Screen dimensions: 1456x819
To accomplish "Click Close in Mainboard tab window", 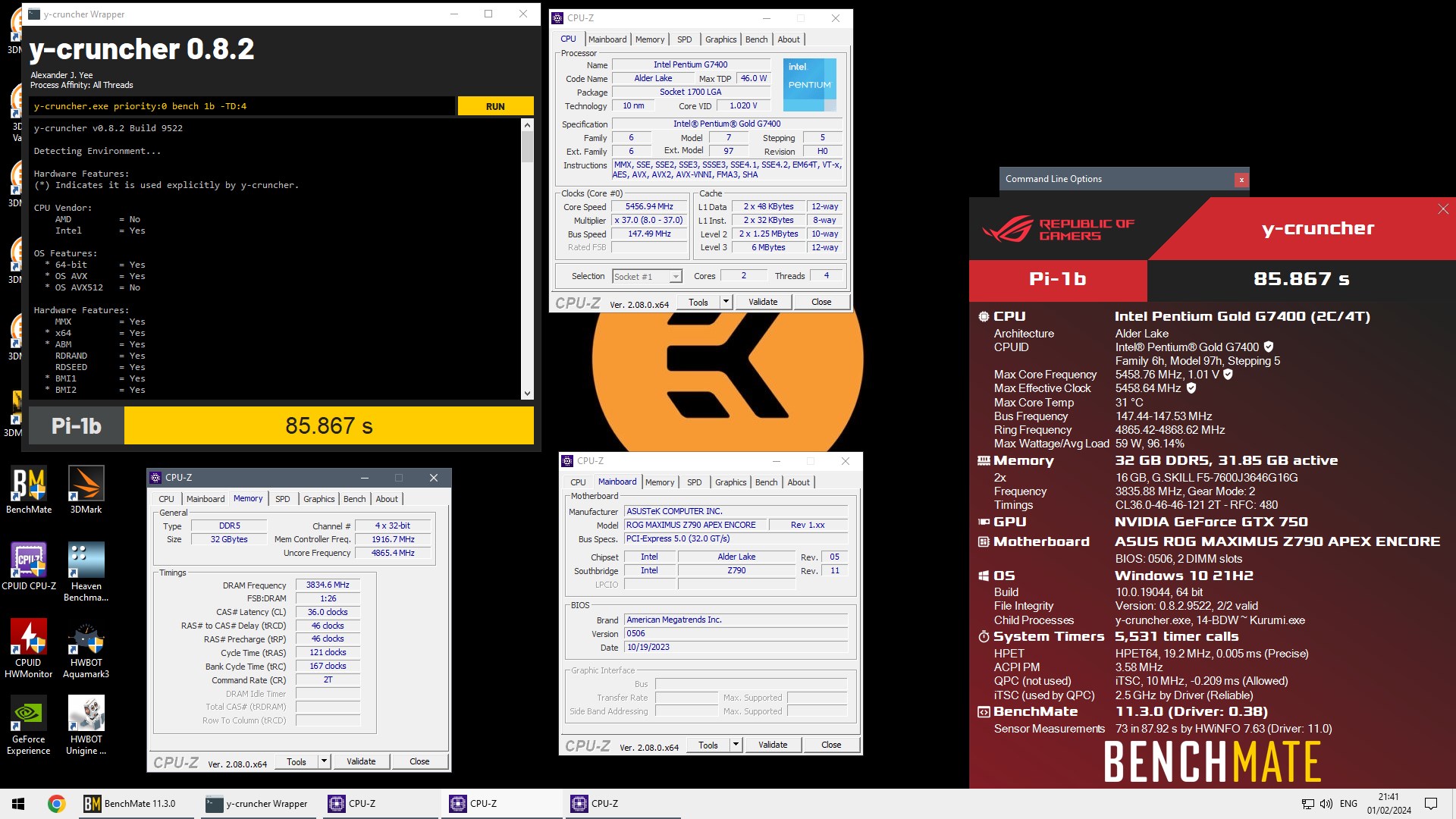I will click(x=831, y=745).
